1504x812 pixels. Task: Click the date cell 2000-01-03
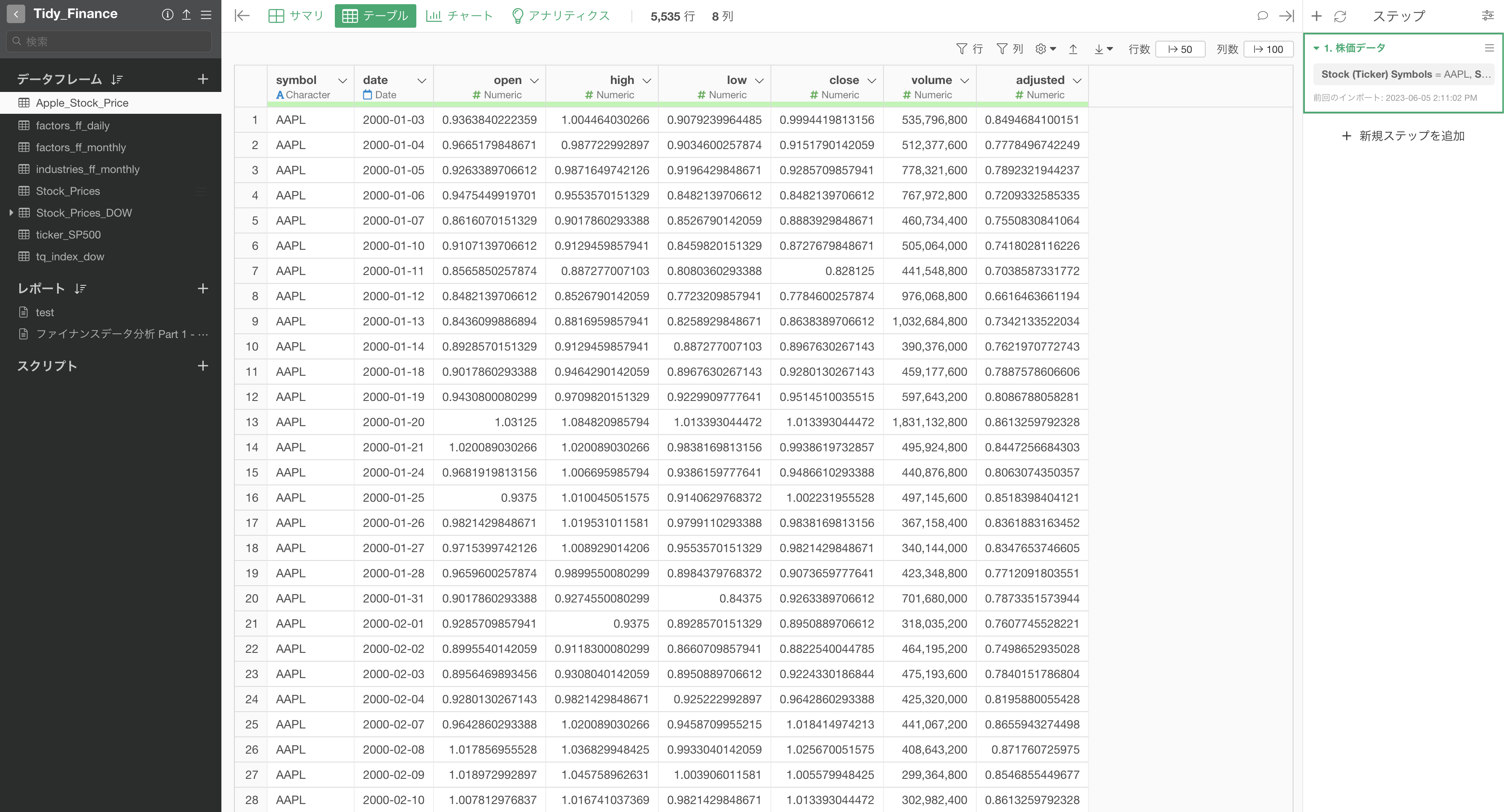(394, 120)
